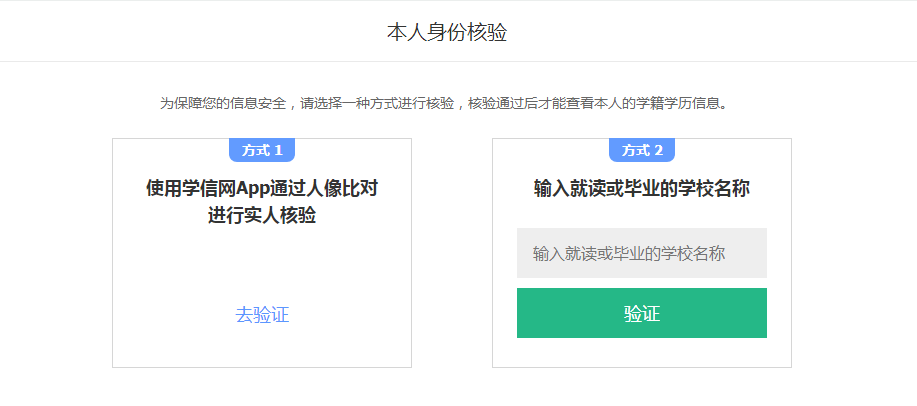Click the 进行实人核验 heading line
The height and width of the screenshot is (406, 917).
[x=262, y=215]
